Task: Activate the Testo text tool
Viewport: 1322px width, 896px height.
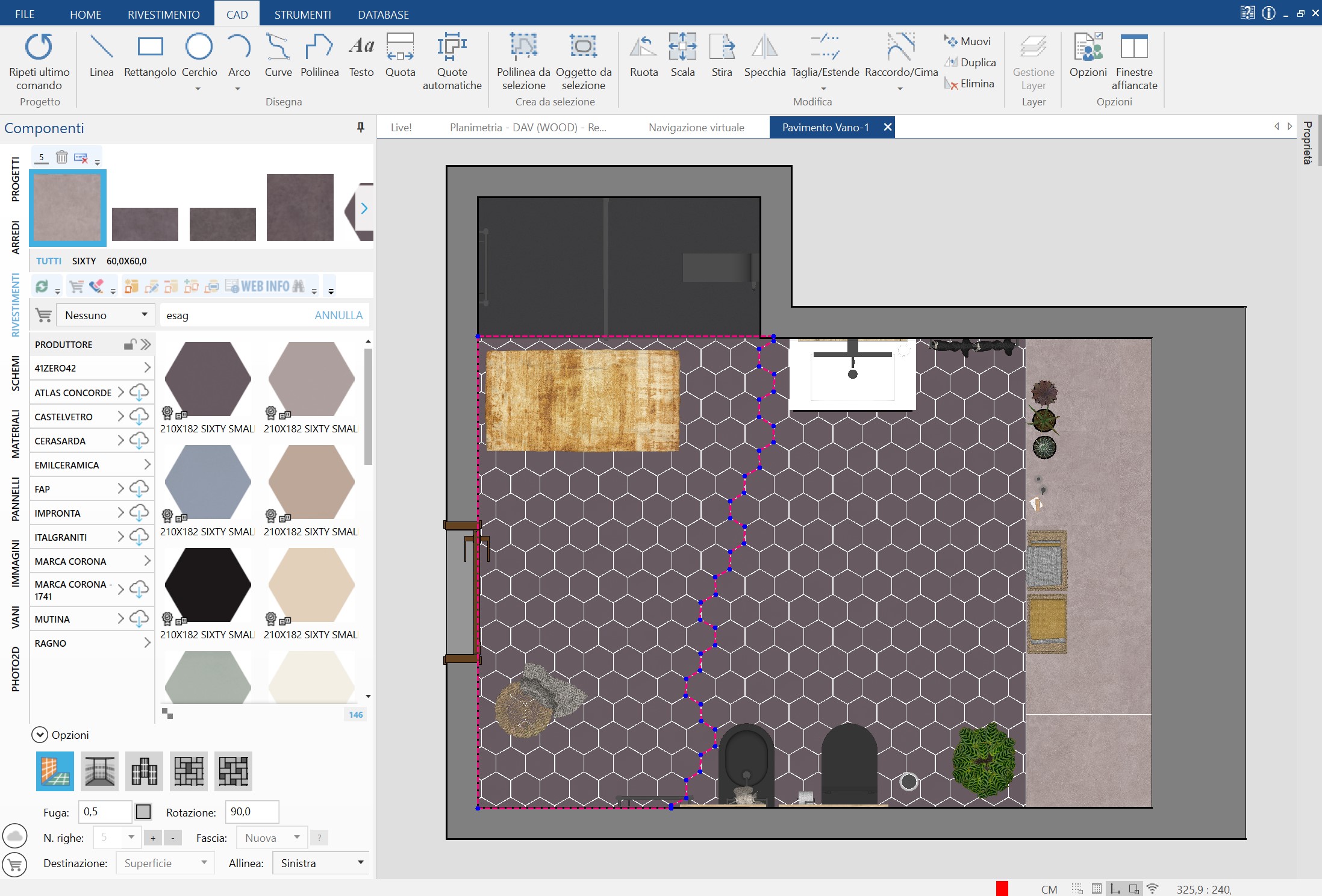Action: [x=361, y=56]
